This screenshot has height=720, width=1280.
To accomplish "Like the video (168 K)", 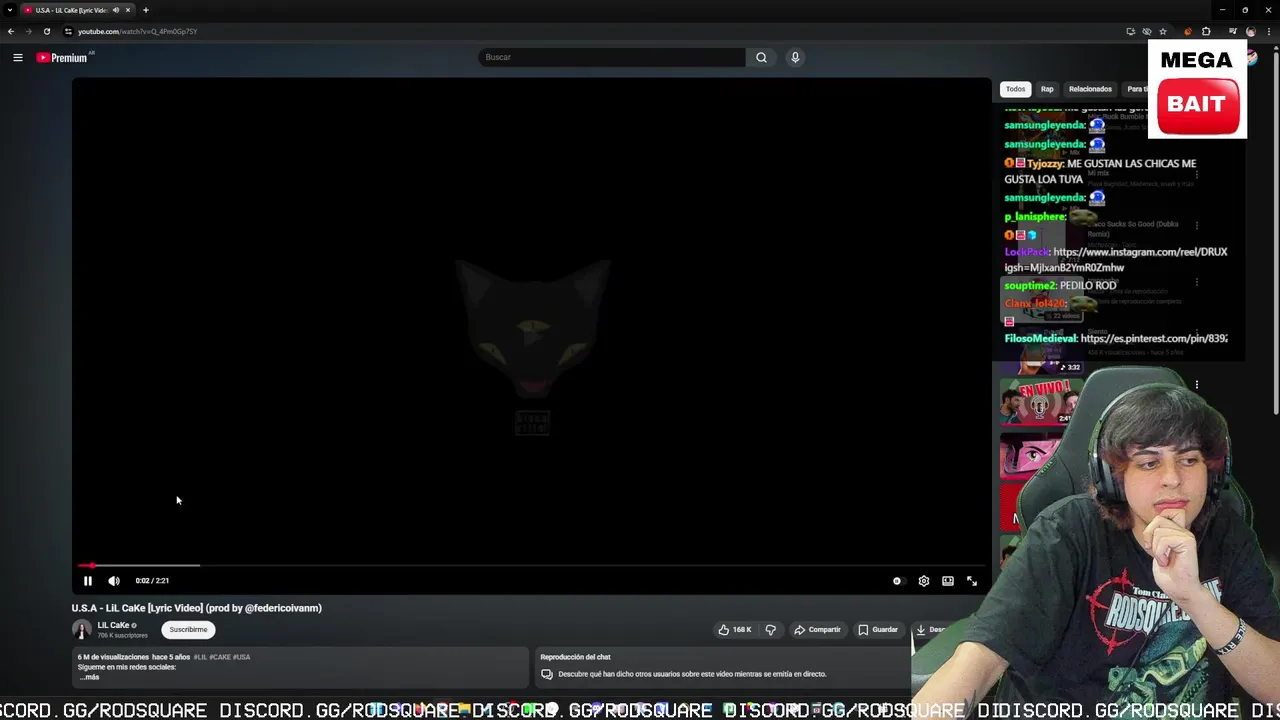I will pos(734,630).
